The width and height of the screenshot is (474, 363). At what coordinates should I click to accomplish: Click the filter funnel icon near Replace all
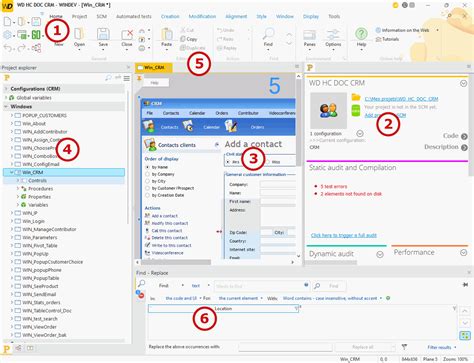(x=404, y=347)
